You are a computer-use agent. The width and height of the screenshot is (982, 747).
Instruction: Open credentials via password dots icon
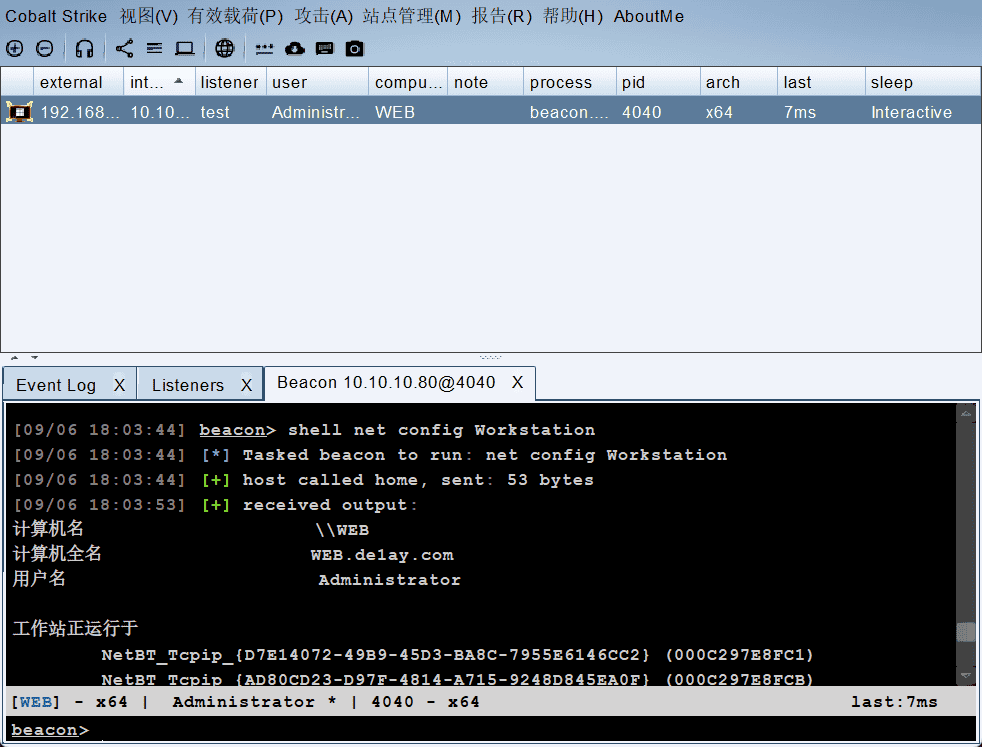264,48
